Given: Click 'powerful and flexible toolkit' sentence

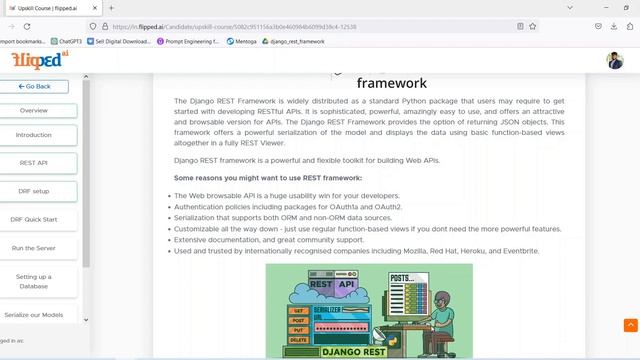Looking at the screenshot, I should [x=307, y=160].
